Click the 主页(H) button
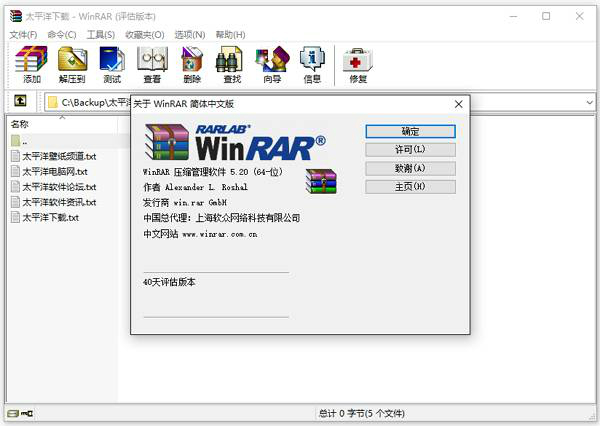The image size is (600, 426). tap(410, 187)
